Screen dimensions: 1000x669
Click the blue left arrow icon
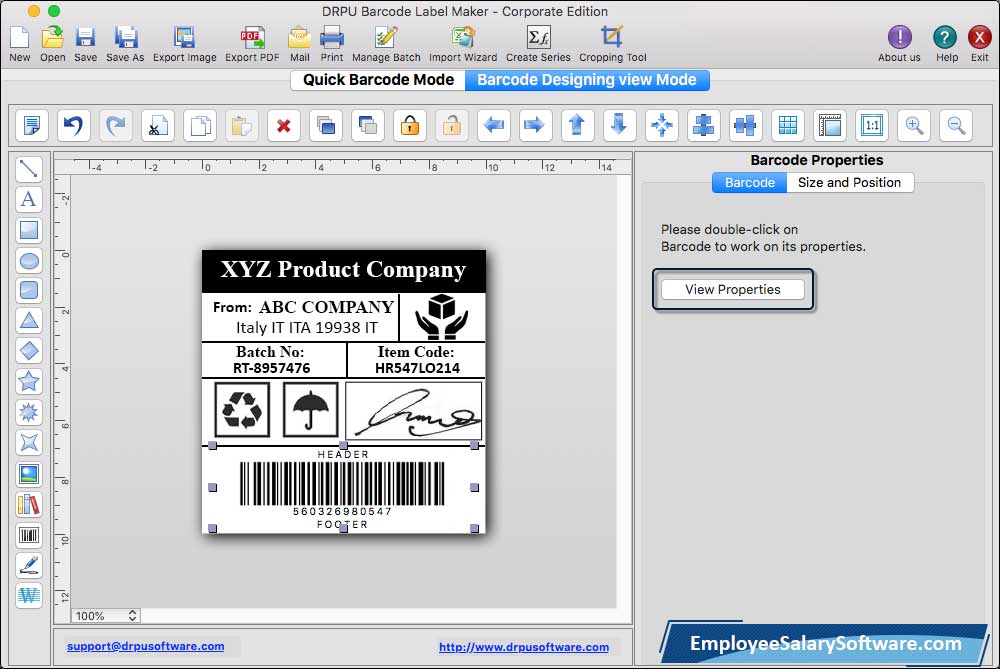[x=494, y=125]
